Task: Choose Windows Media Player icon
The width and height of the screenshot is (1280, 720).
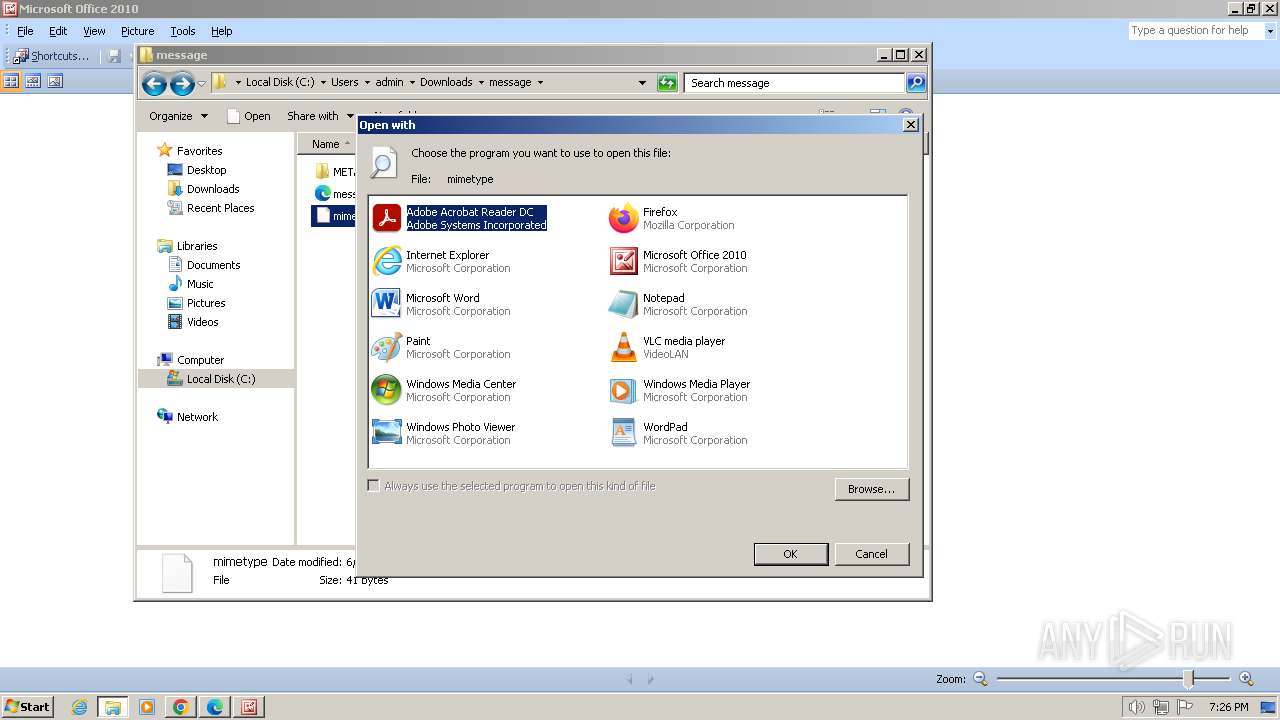Action: point(624,390)
